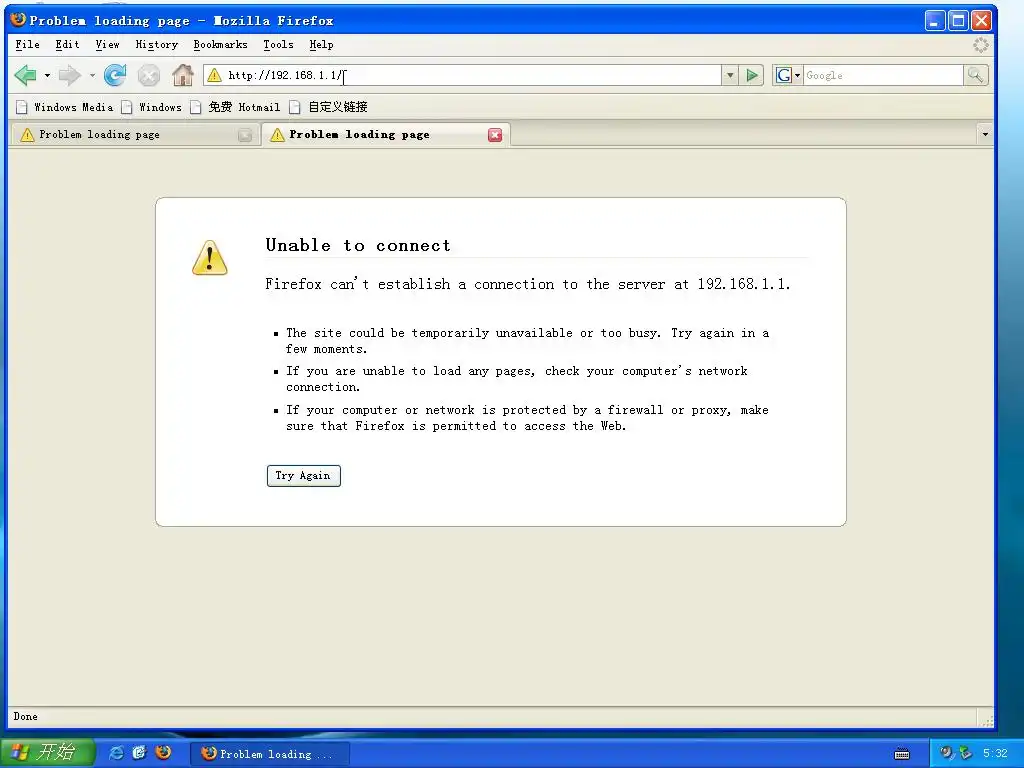The height and width of the screenshot is (768, 1024).
Task: Click the yellow warning triangle on error page
Action: pyautogui.click(x=210, y=257)
